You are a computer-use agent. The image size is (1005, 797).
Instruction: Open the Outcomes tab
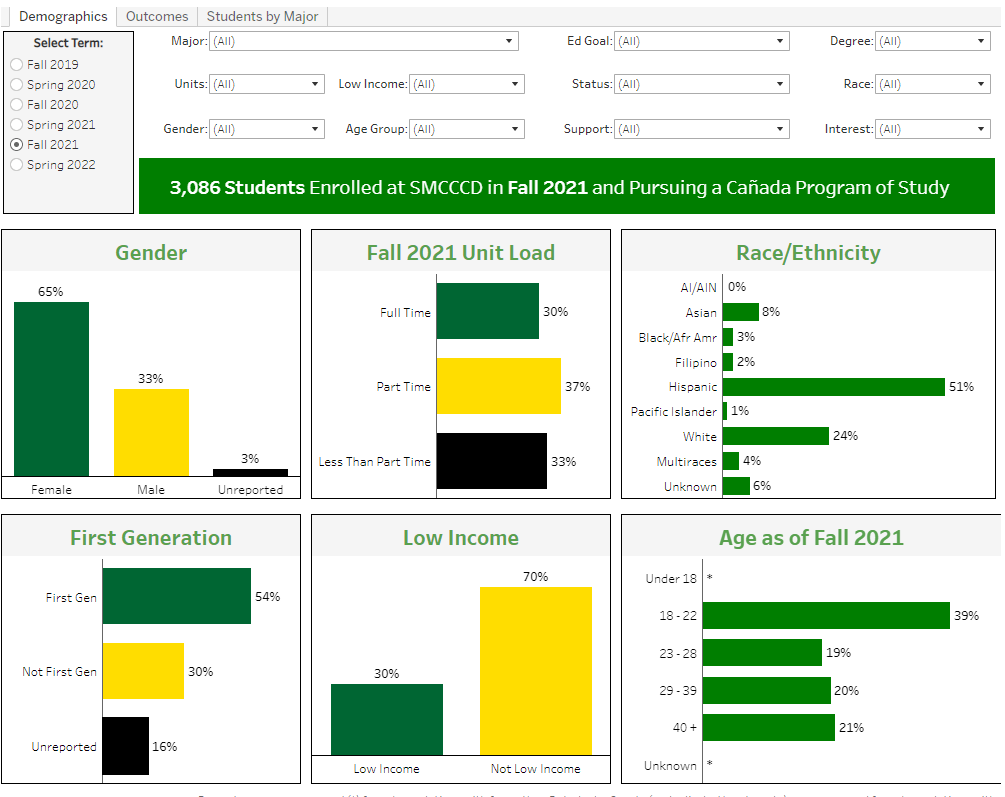point(157,17)
